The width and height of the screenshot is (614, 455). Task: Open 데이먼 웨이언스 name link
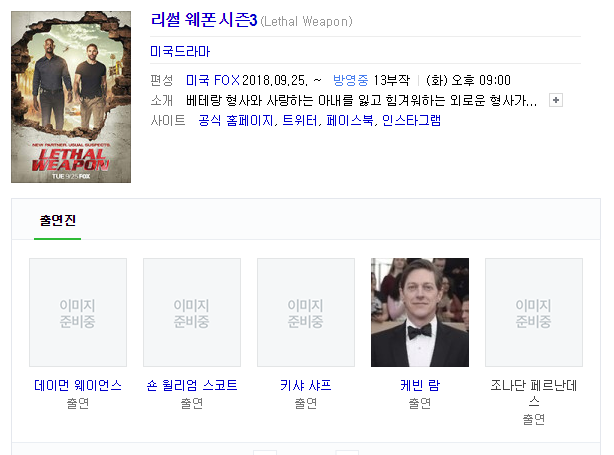click(x=78, y=385)
